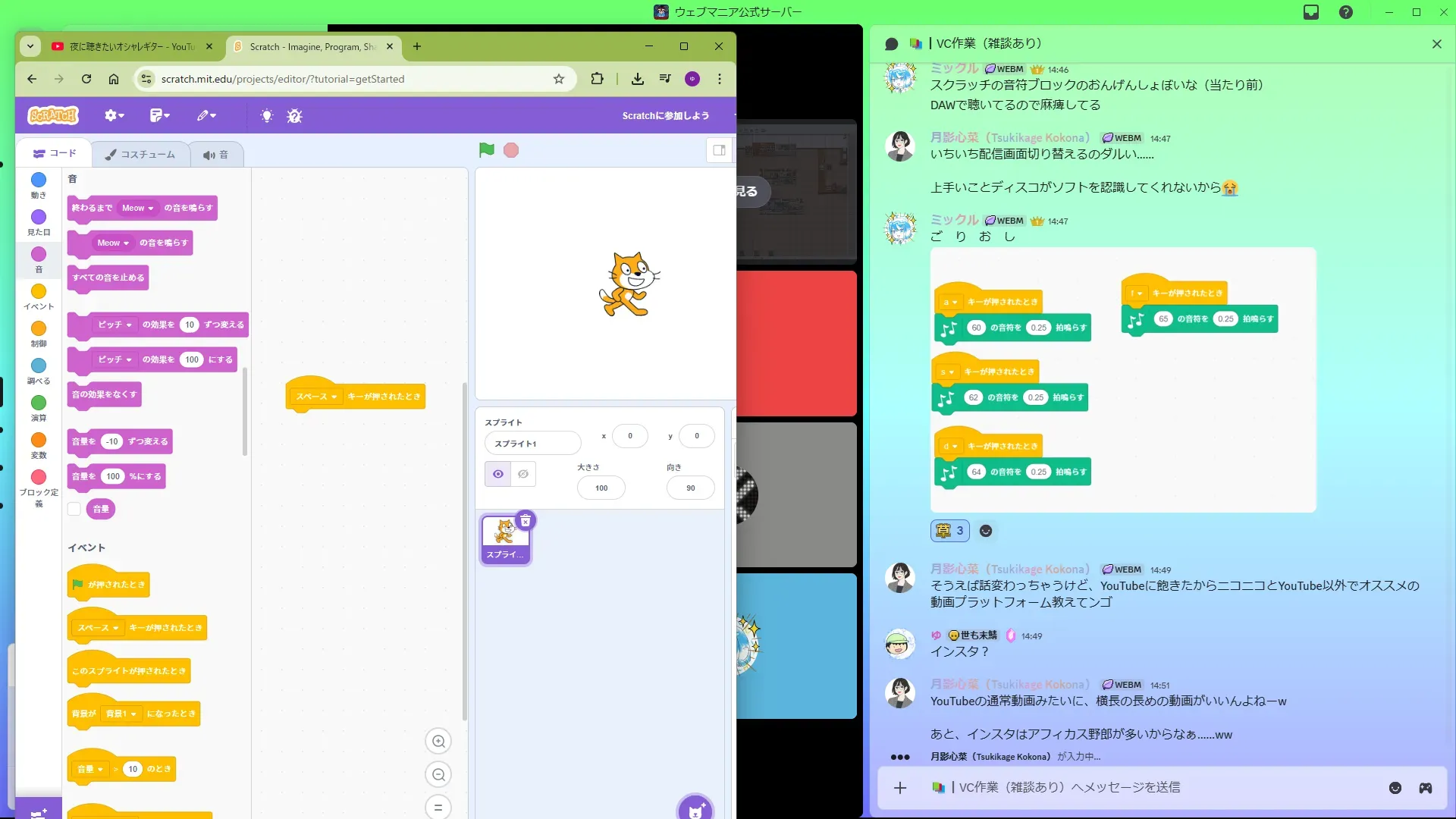This screenshot has height=819, width=1456.
Task: Show sprite with the eye toggle
Action: 498,474
